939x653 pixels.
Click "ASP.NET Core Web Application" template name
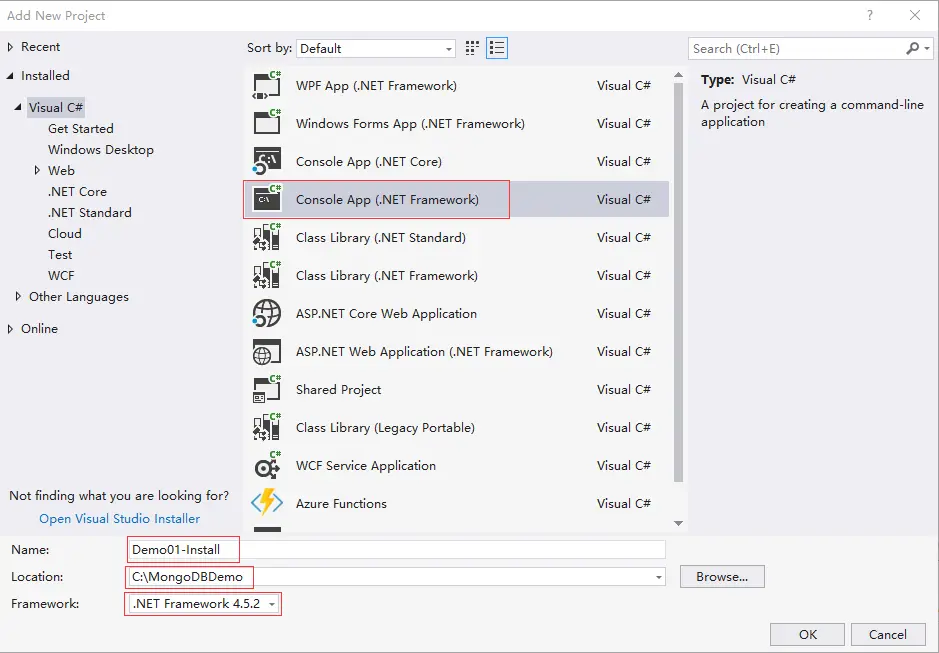tap(386, 314)
